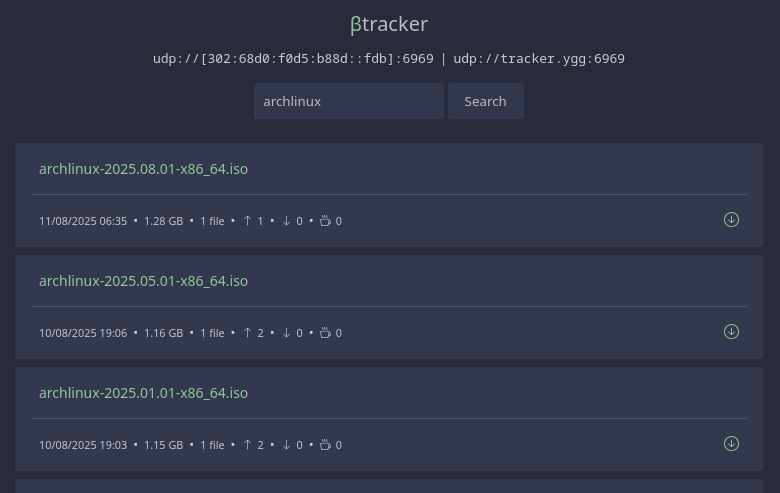Focus the search field containing archlinux
This screenshot has height=493, width=780.
[349, 101]
